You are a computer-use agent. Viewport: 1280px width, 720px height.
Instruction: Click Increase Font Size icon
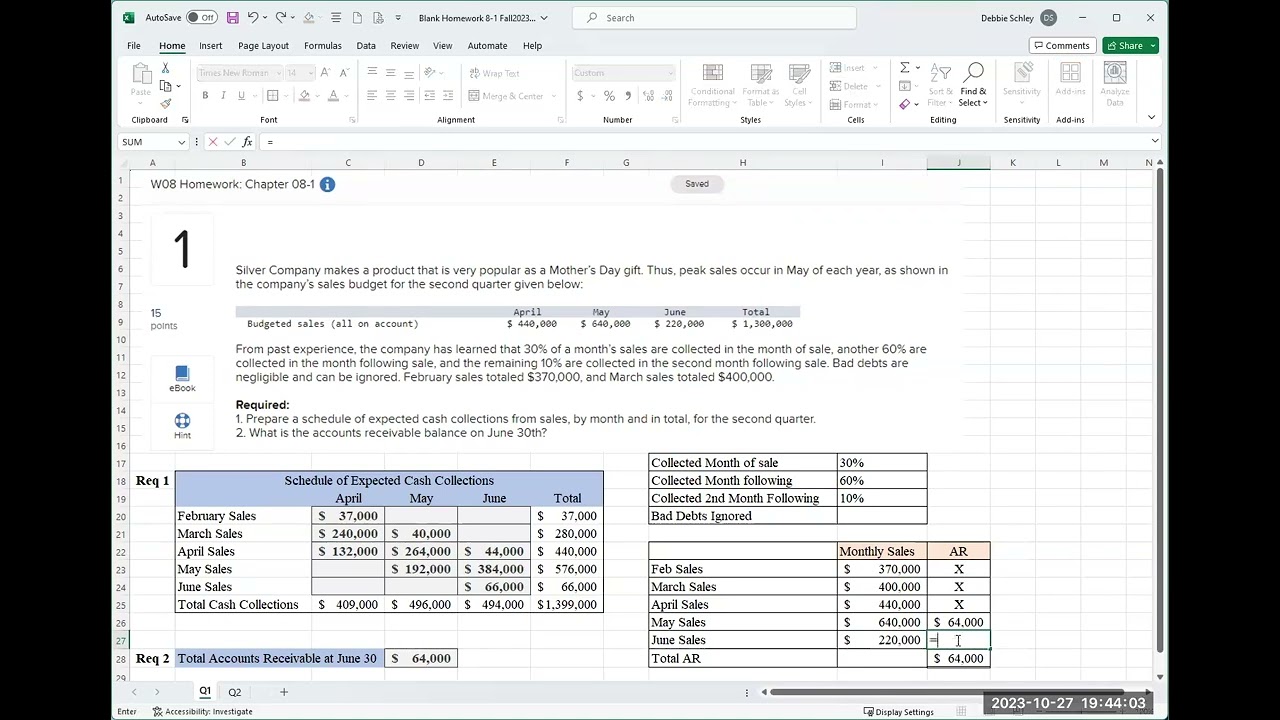point(325,73)
